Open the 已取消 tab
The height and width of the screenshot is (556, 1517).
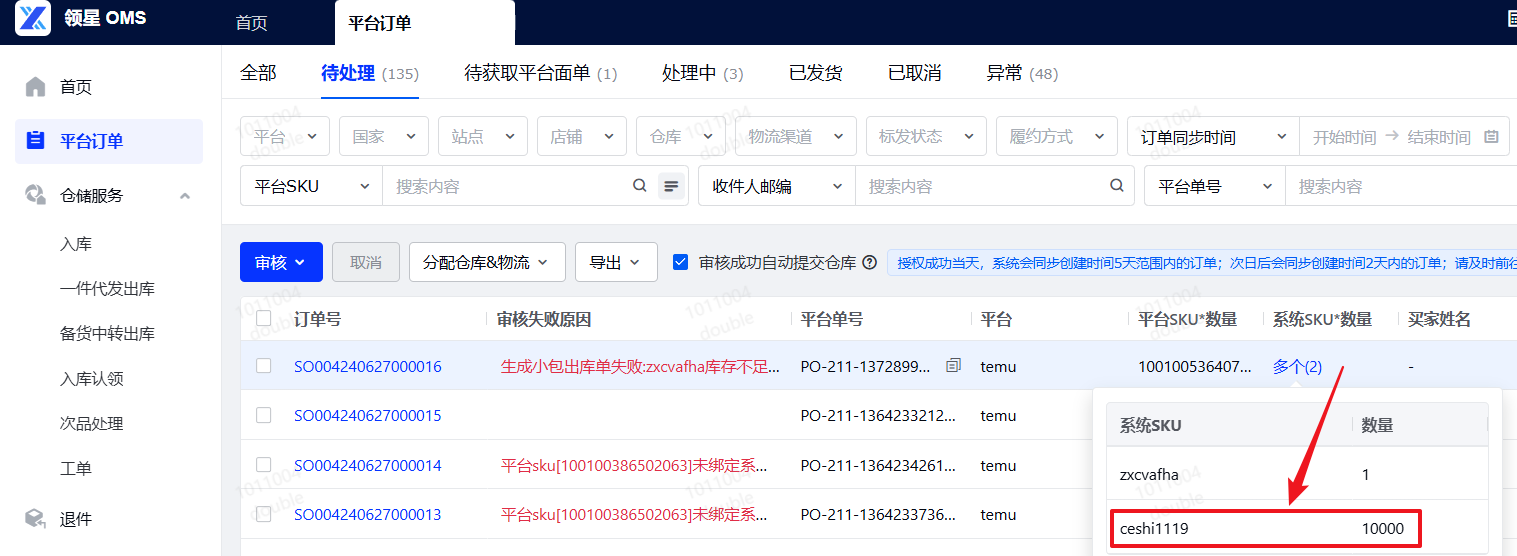915,73
